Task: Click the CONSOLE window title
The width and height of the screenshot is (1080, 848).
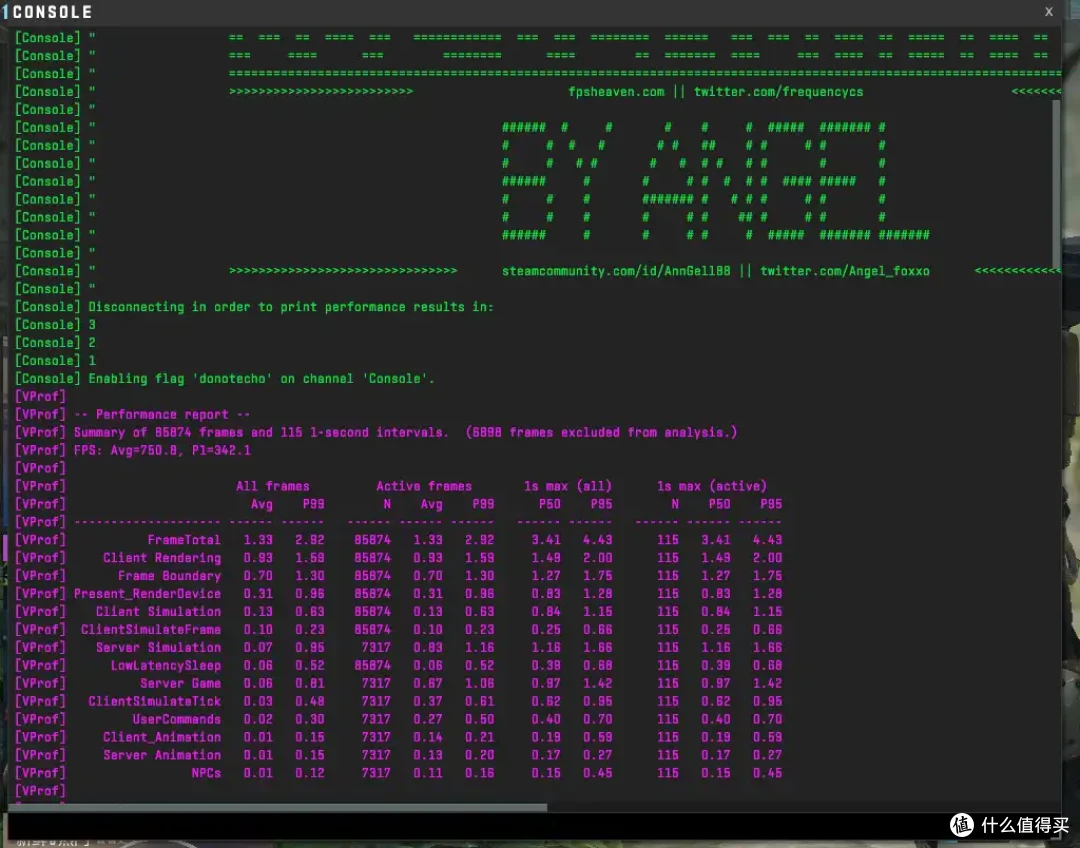Action: pyautogui.click(x=52, y=12)
